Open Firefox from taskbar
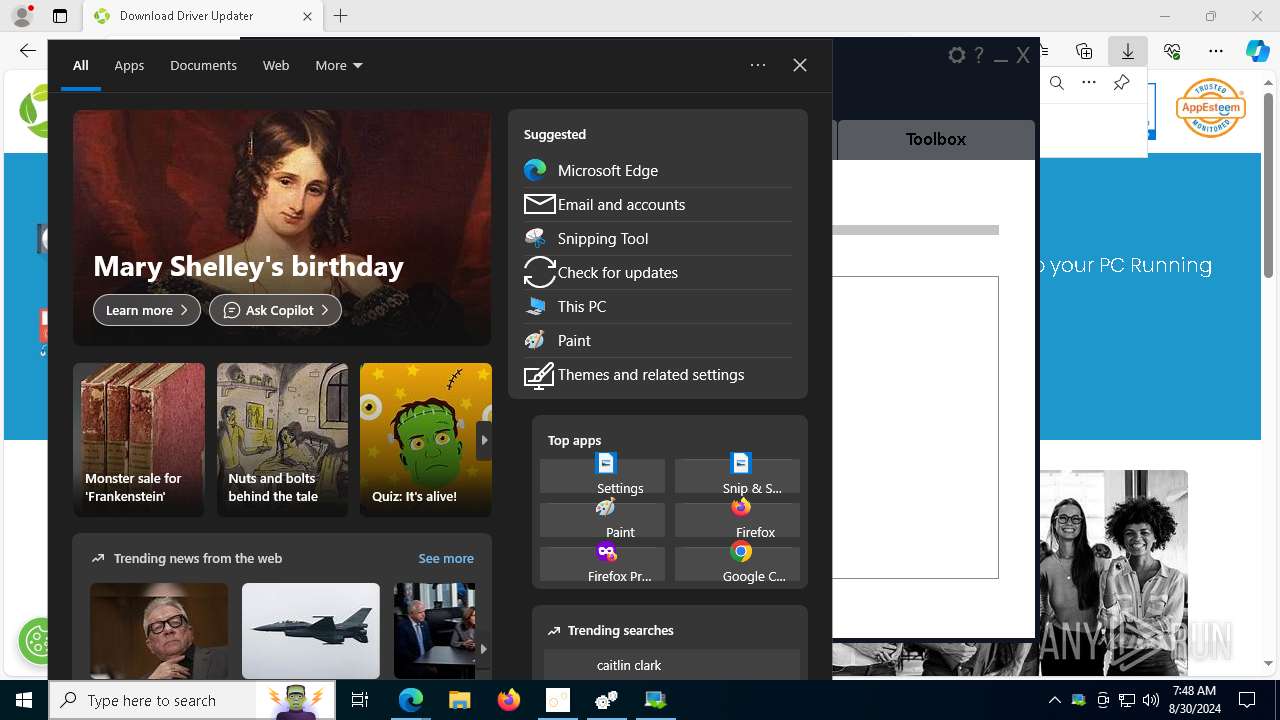Screen dimensions: 1280x720 509,700
